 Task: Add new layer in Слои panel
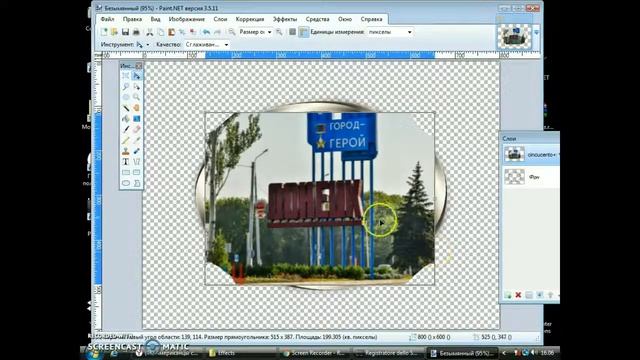coord(508,295)
